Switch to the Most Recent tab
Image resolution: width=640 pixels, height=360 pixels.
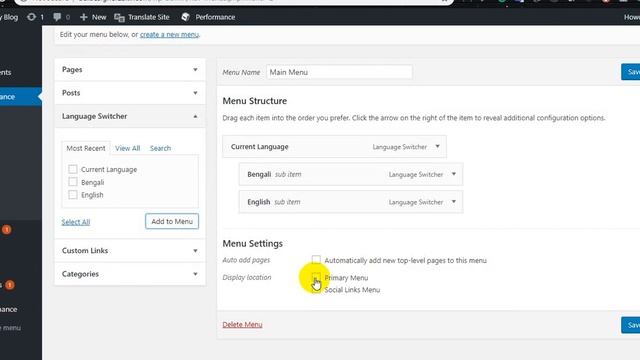click(86, 148)
